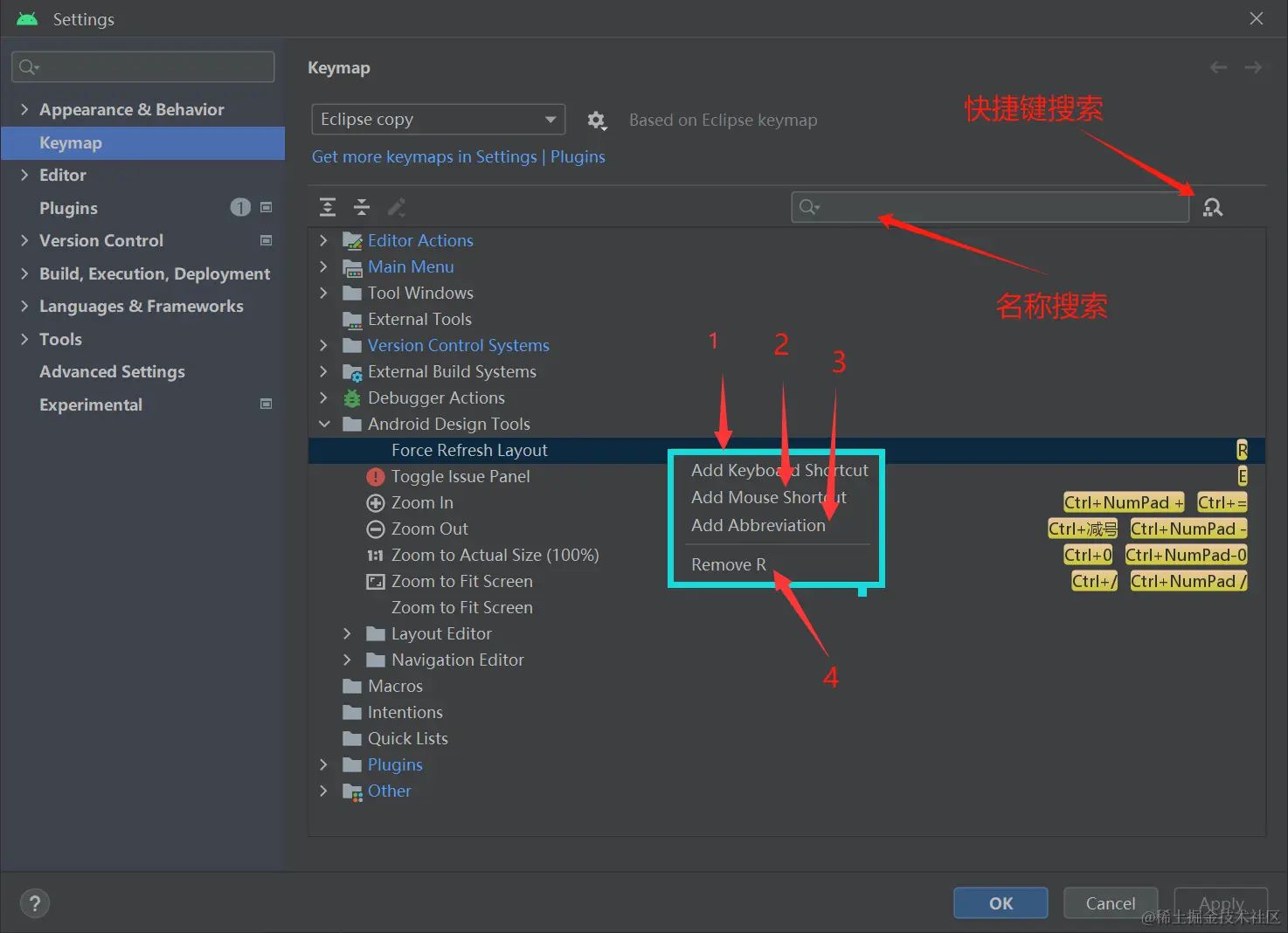
Task: Click the OK button
Action: coord(1001,903)
